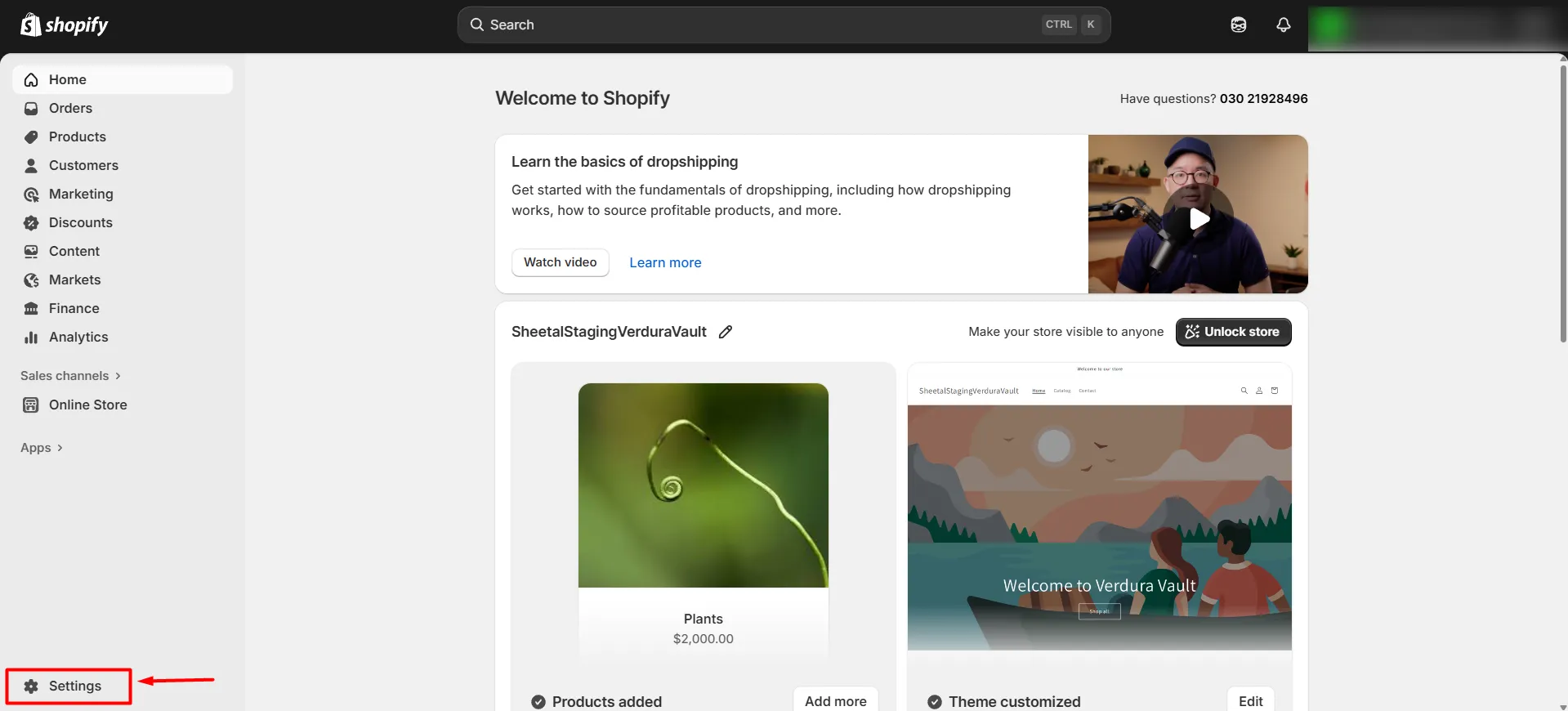Open the Sidekick assistant icon
The image size is (1568, 711).
(x=1239, y=25)
